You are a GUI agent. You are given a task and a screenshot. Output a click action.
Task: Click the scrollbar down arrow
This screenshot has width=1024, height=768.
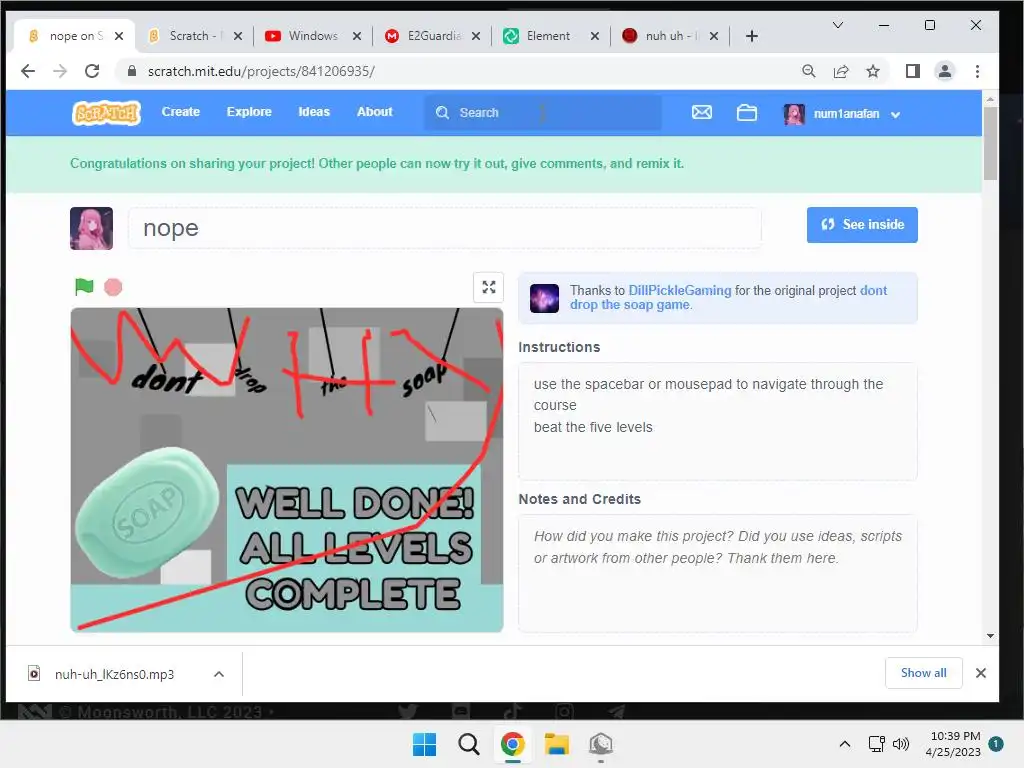(x=990, y=636)
